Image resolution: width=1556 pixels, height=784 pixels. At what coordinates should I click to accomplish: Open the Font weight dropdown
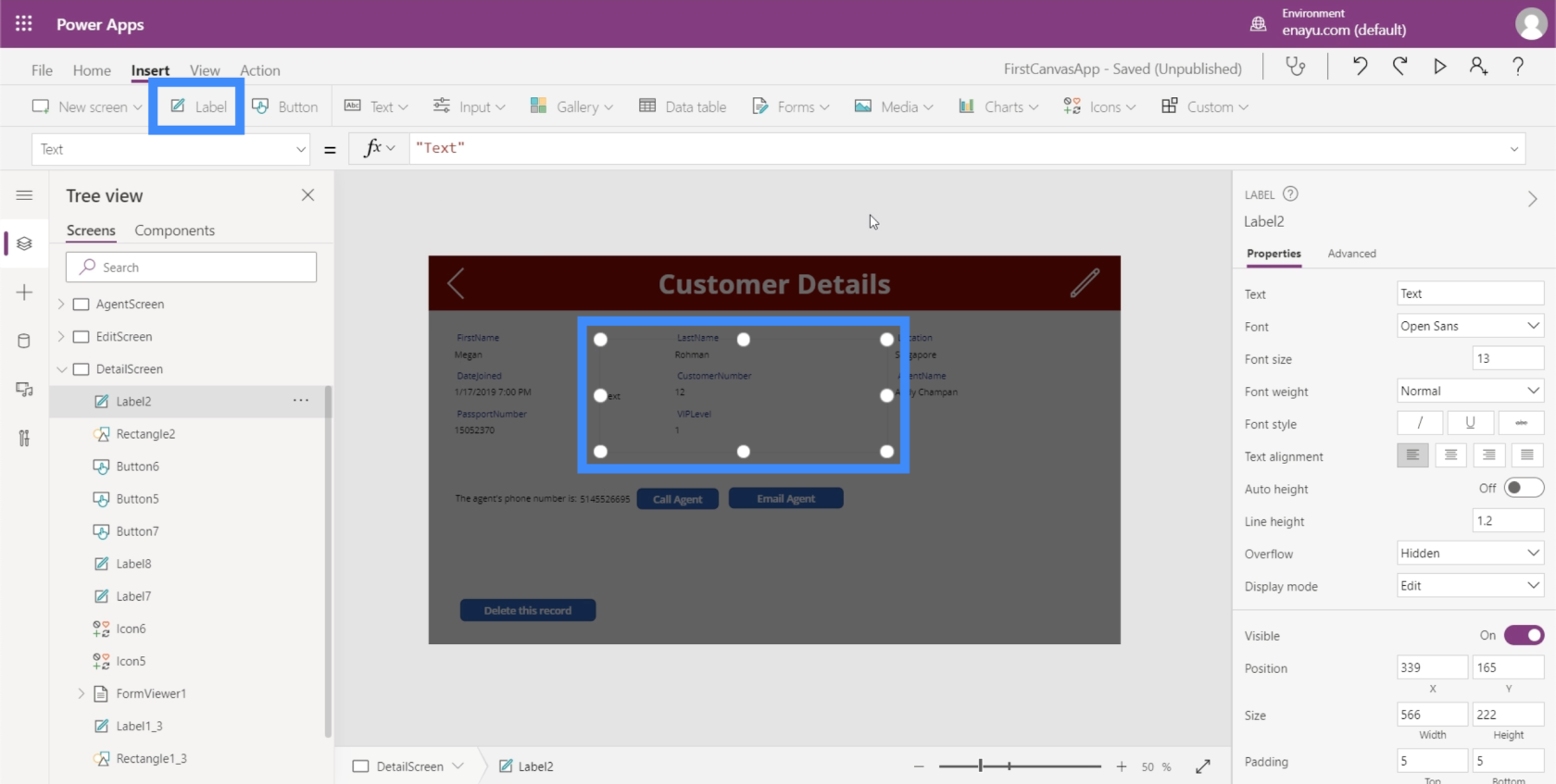click(1470, 391)
